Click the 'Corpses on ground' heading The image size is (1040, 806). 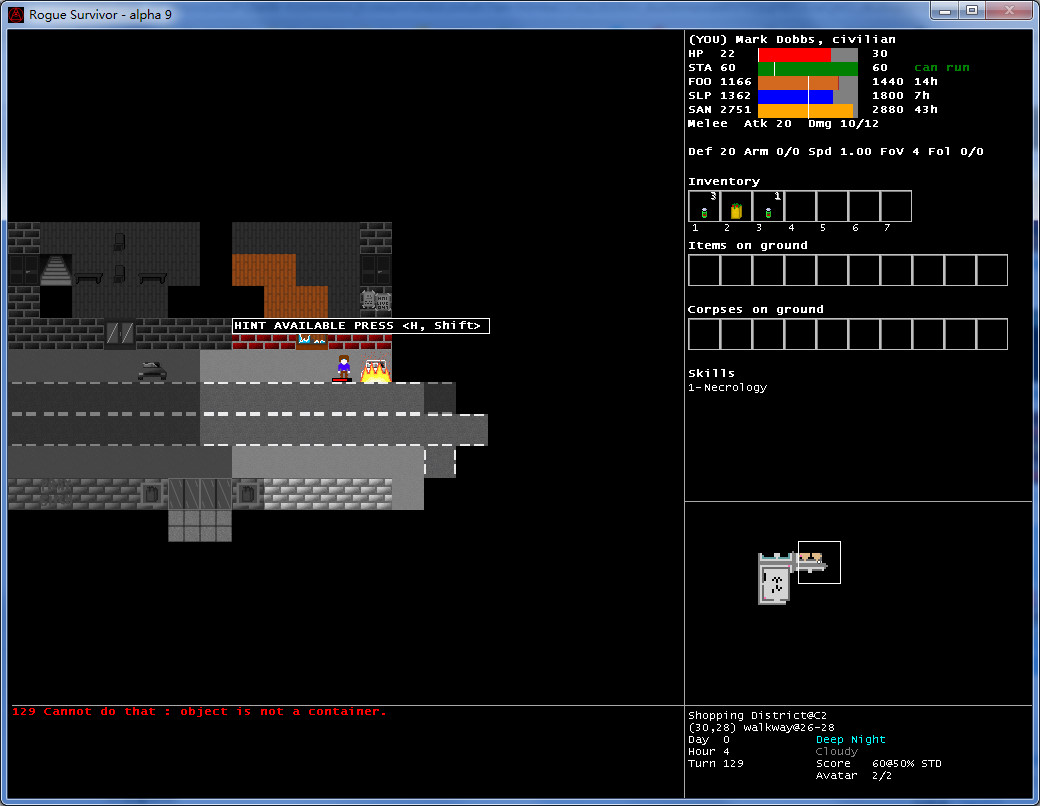[x=755, y=310]
